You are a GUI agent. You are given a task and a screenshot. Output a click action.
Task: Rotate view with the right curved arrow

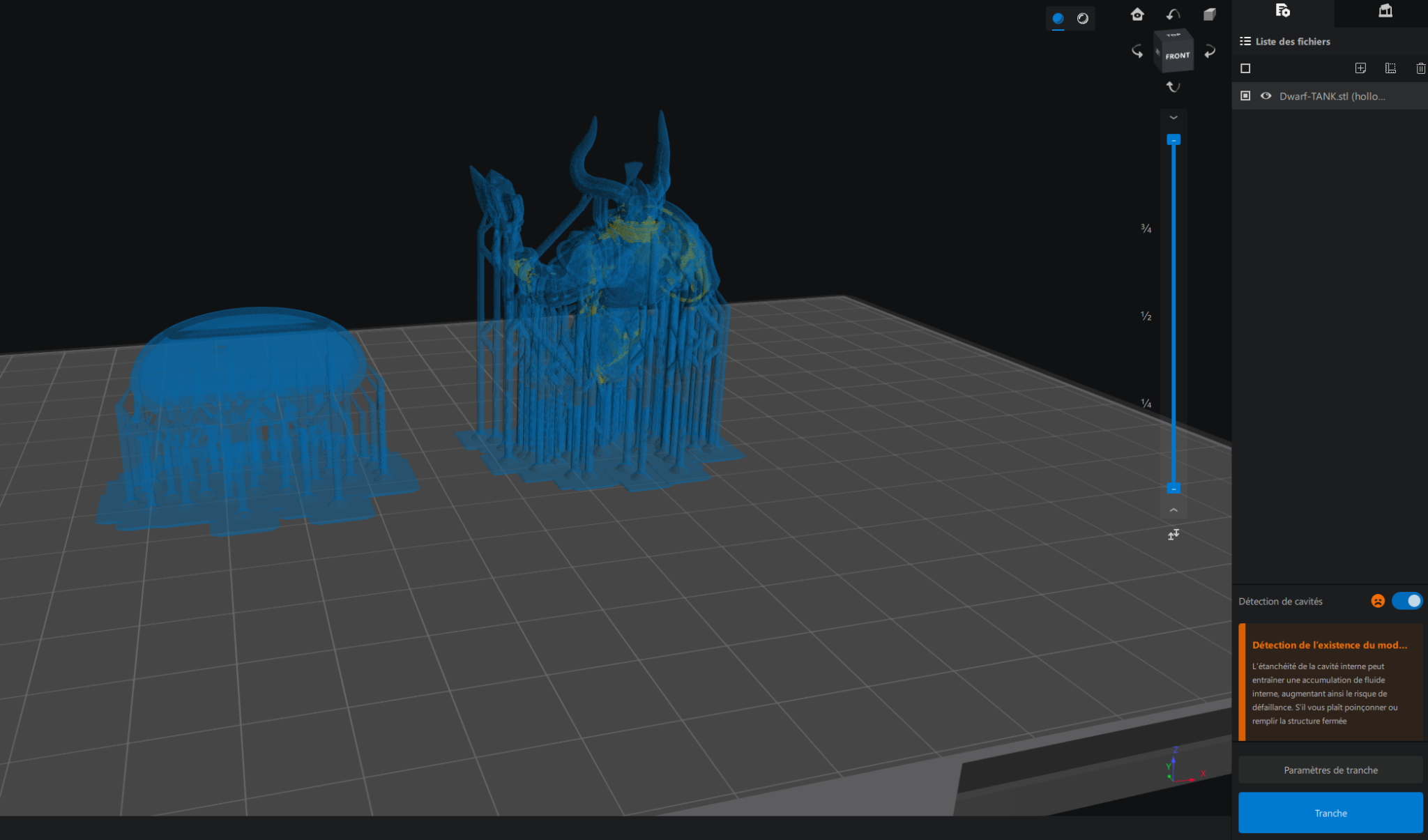tap(1210, 52)
